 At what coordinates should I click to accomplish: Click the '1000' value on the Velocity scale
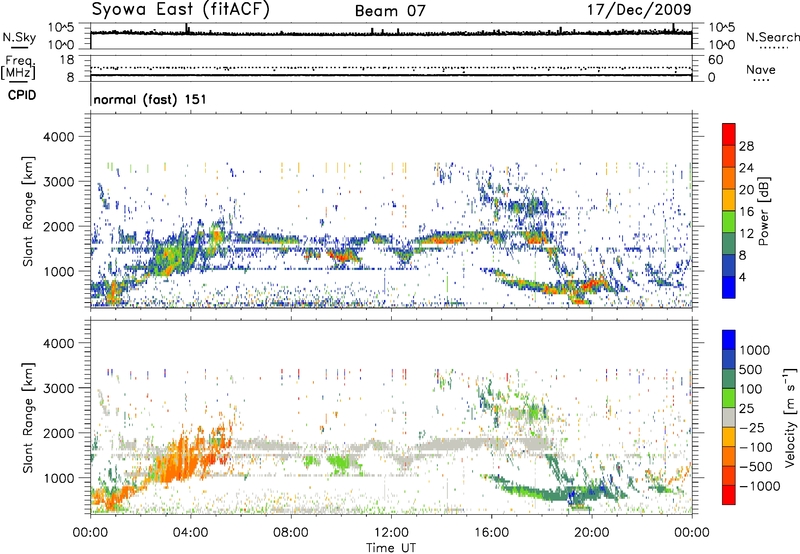pyautogui.click(x=755, y=350)
